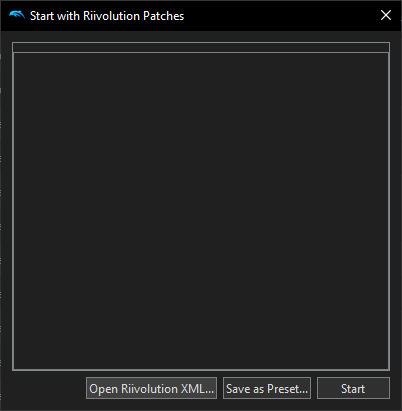This screenshot has height=411, width=402.
Task: Click the Dolphin logo in title bar
Action: coord(17,15)
